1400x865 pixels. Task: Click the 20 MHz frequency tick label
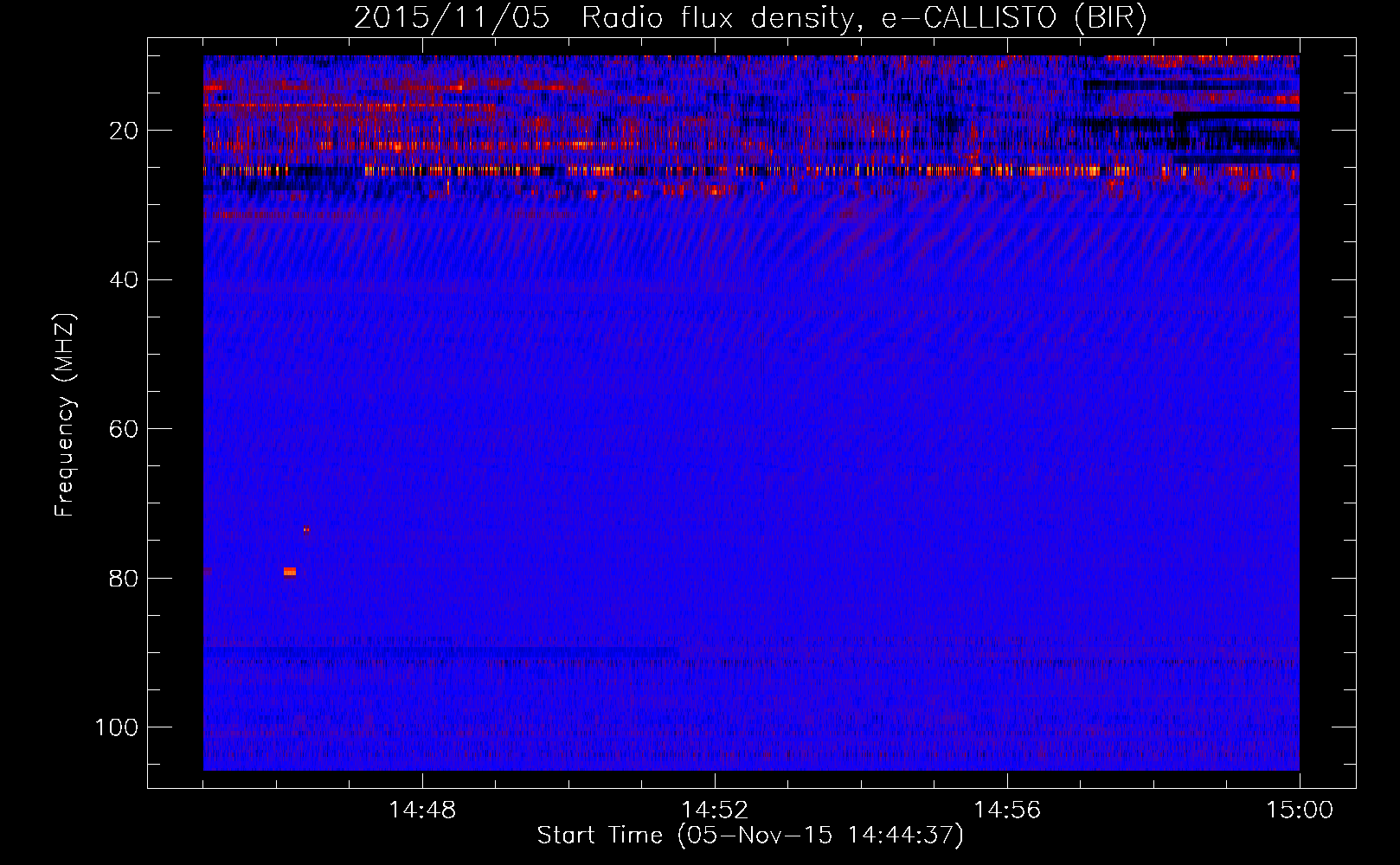pyautogui.click(x=125, y=131)
